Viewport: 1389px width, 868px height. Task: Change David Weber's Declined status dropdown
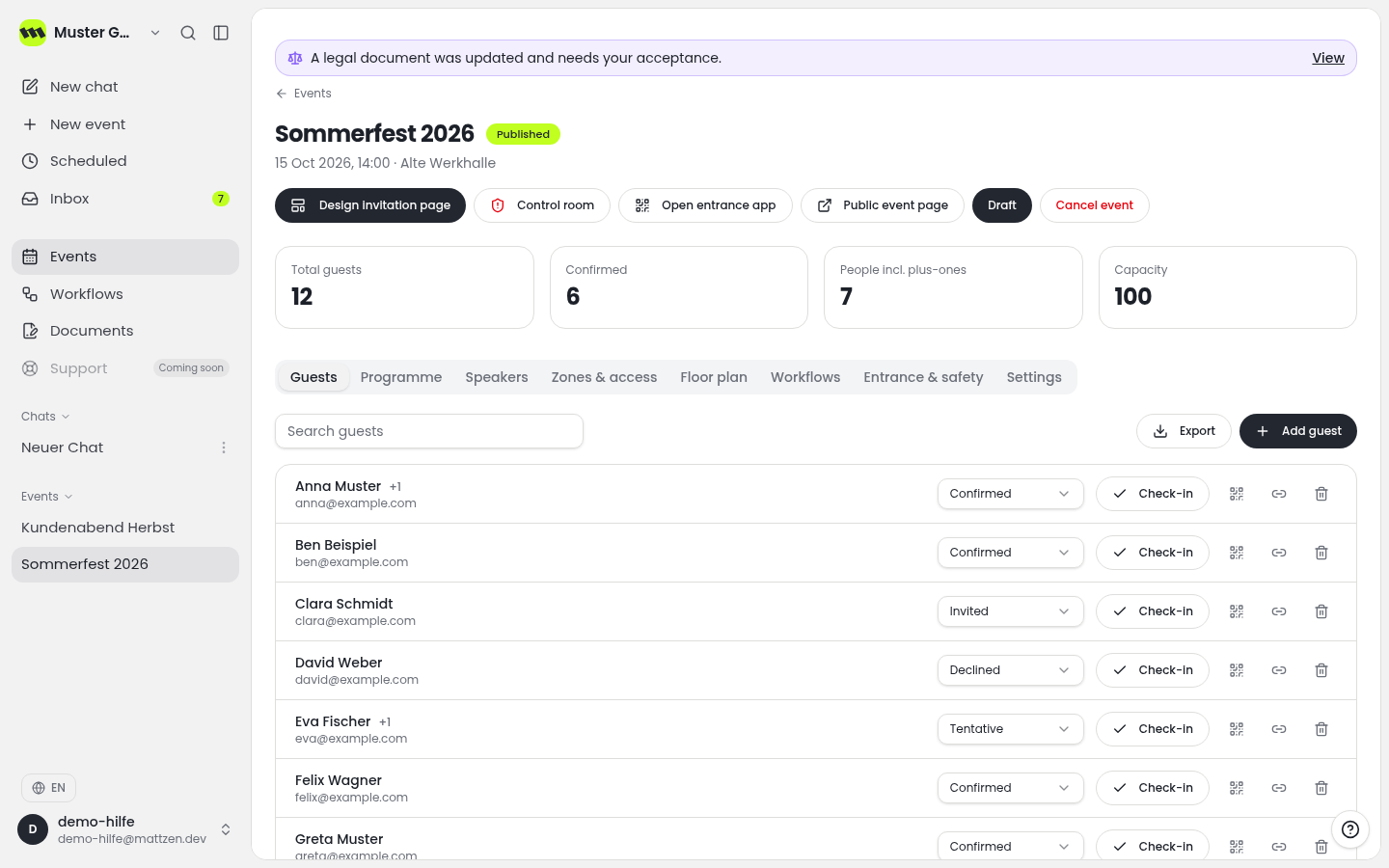pyautogui.click(x=1010, y=670)
